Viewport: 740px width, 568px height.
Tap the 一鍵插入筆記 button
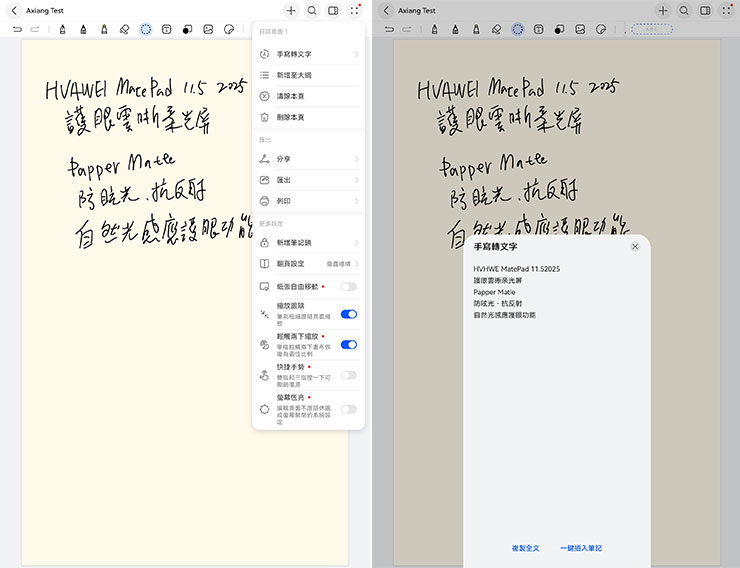click(x=580, y=548)
